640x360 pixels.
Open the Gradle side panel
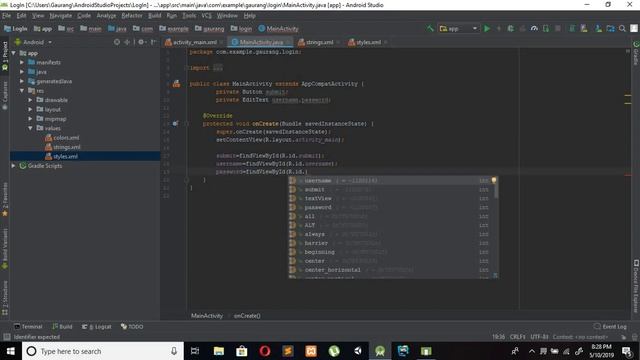(636, 54)
